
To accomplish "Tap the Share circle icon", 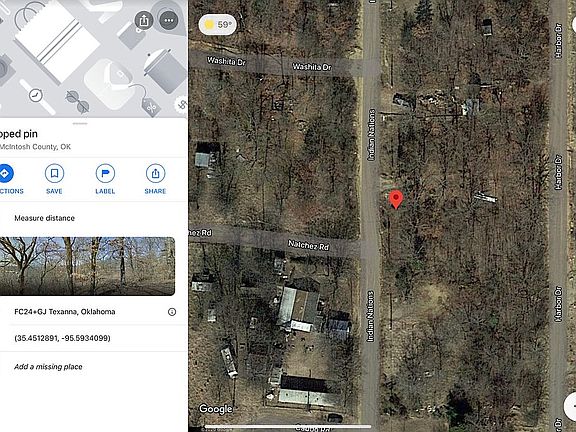I will click(155, 173).
